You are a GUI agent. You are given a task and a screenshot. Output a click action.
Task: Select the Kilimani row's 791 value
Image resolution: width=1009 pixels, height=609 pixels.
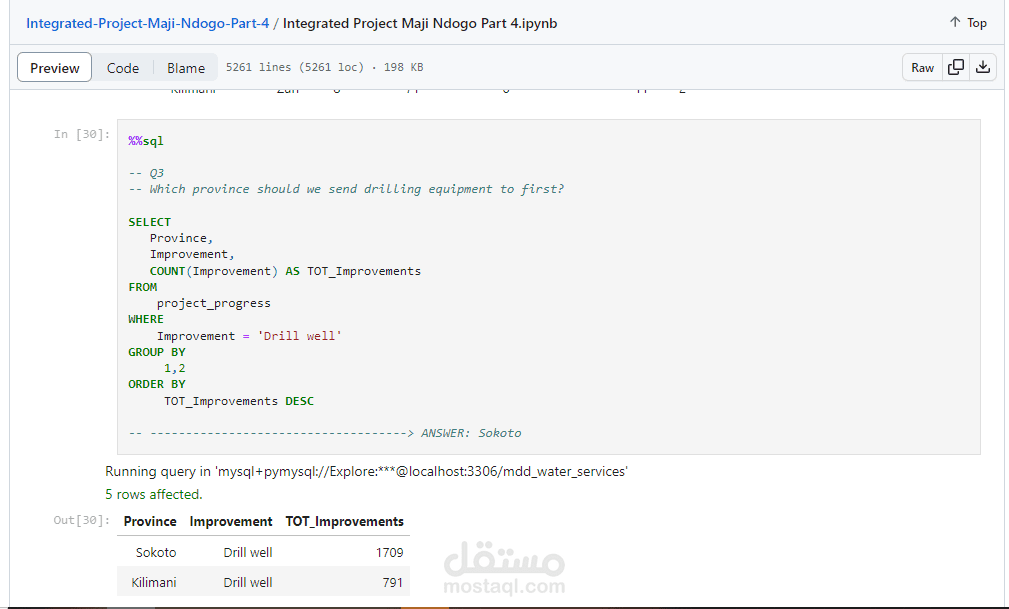click(x=393, y=582)
